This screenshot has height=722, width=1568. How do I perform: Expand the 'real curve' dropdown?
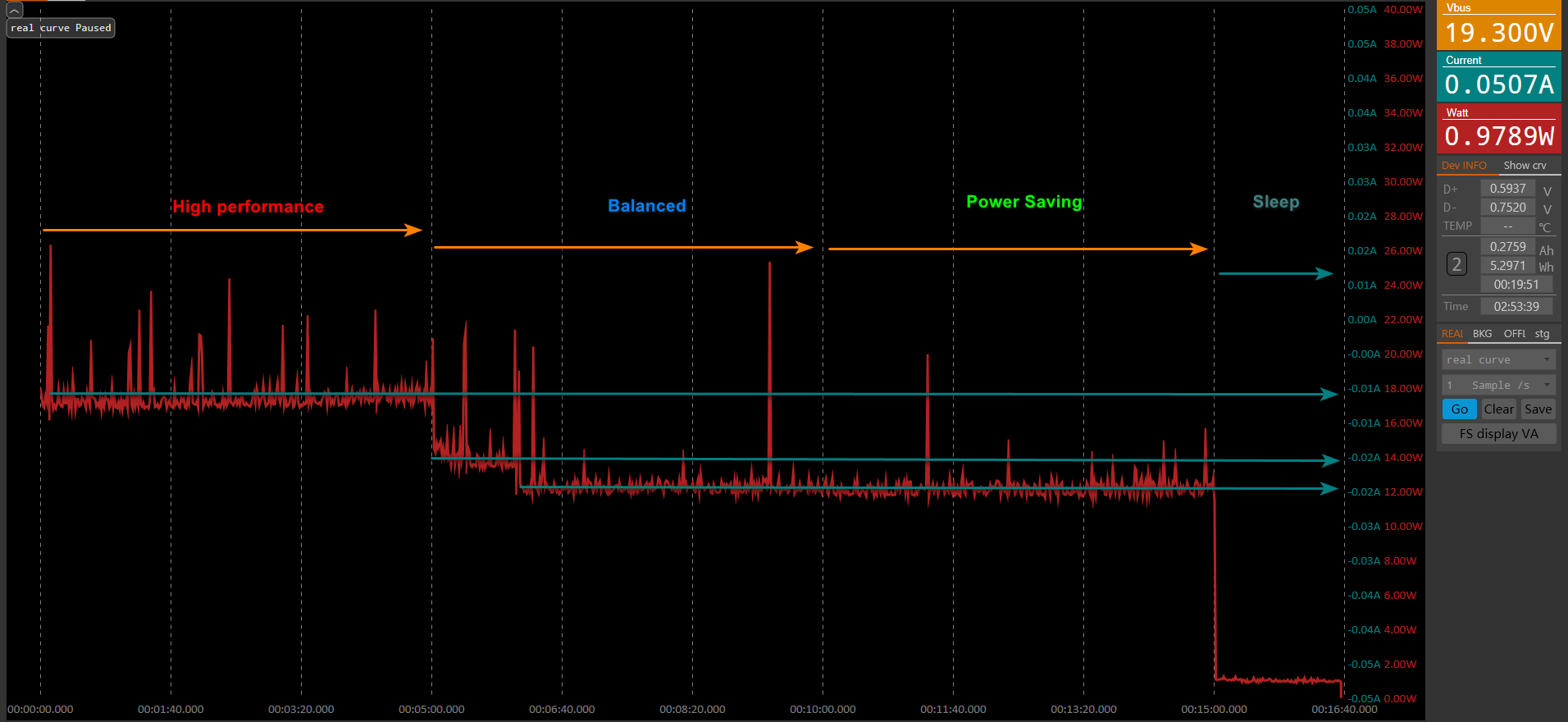[x=1498, y=360]
